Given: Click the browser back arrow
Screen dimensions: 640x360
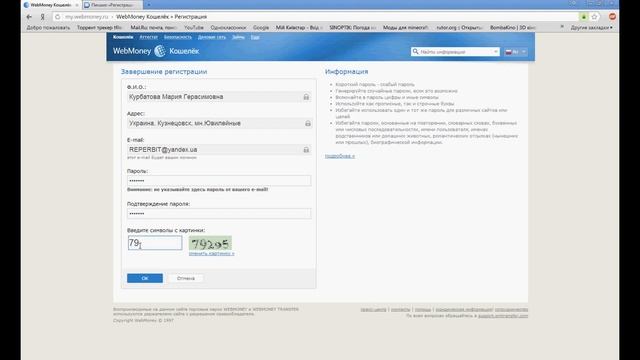Looking at the screenshot, I should pos(29,17).
